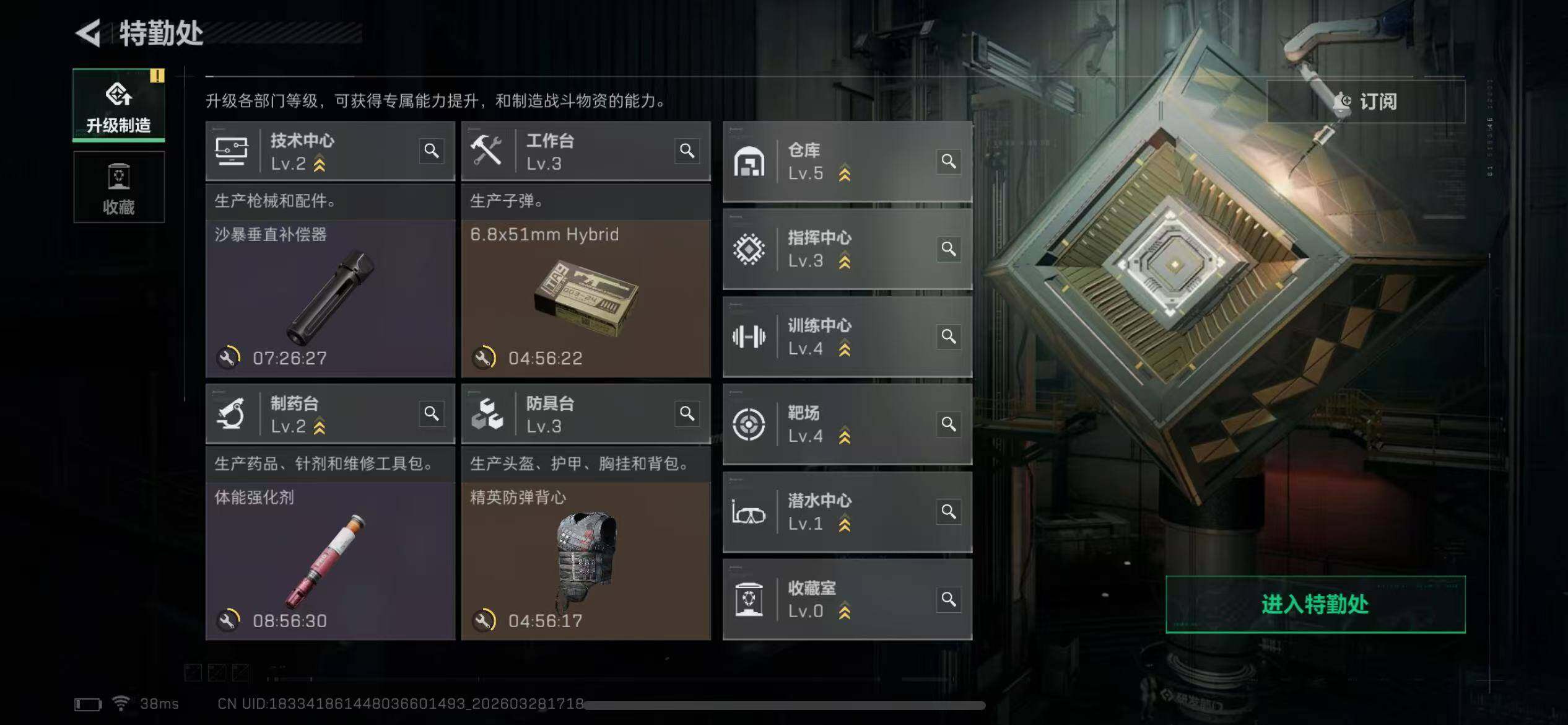This screenshot has height=725, width=1568.
Task: Click the 指挥中心 magnifier icon
Action: click(949, 248)
